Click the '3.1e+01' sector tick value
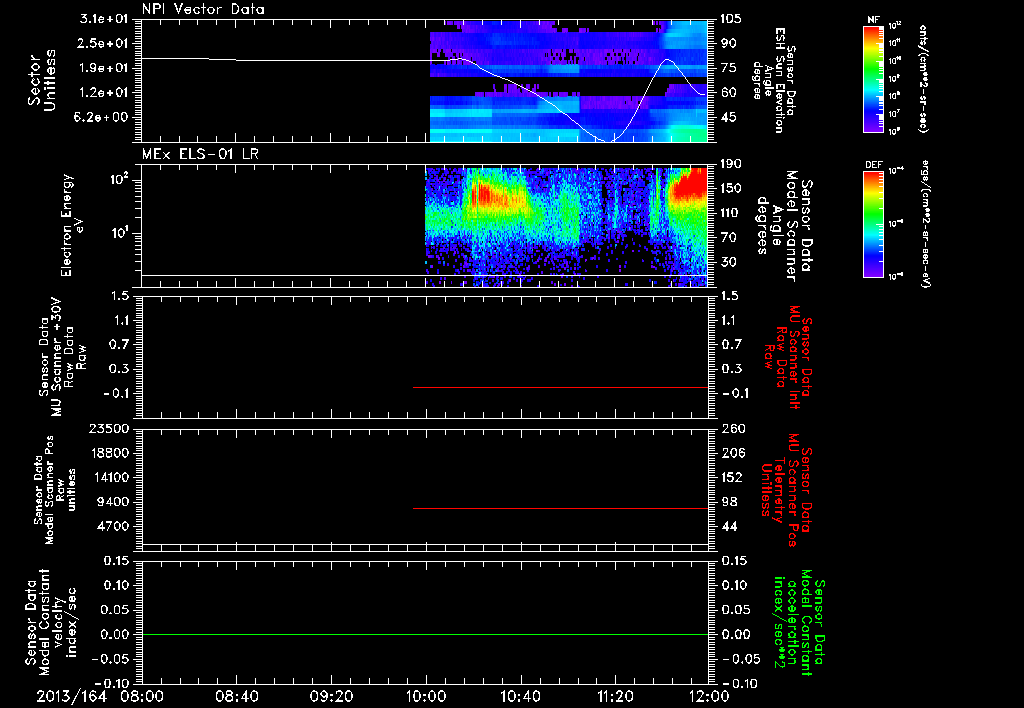Viewport: 1024px width, 708px height. point(104,19)
